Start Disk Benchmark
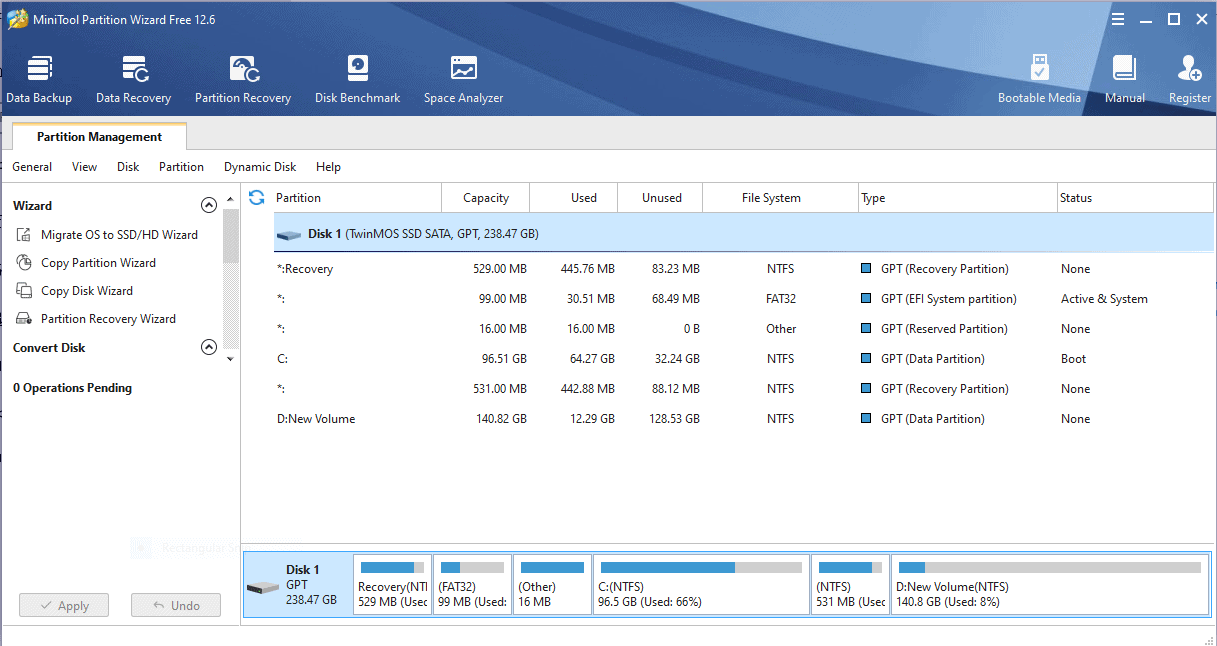The height and width of the screenshot is (646, 1217). pyautogui.click(x=357, y=80)
